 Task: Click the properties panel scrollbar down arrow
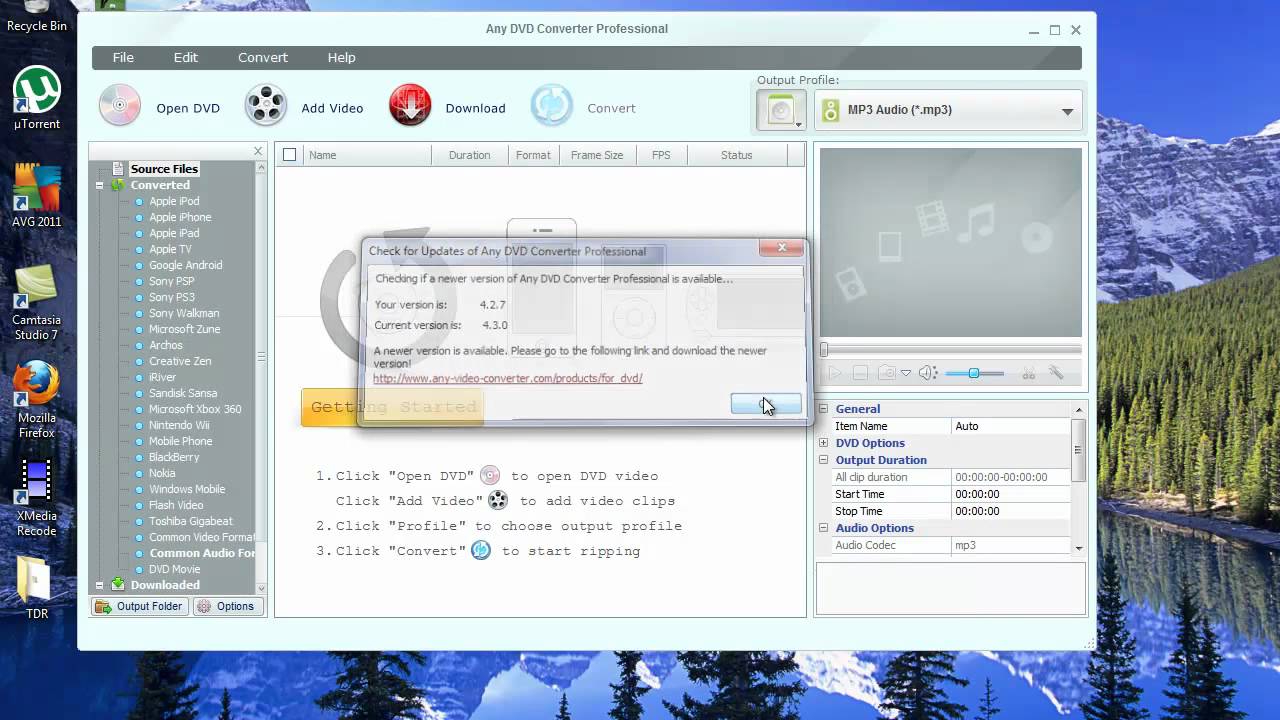[x=1078, y=548]
